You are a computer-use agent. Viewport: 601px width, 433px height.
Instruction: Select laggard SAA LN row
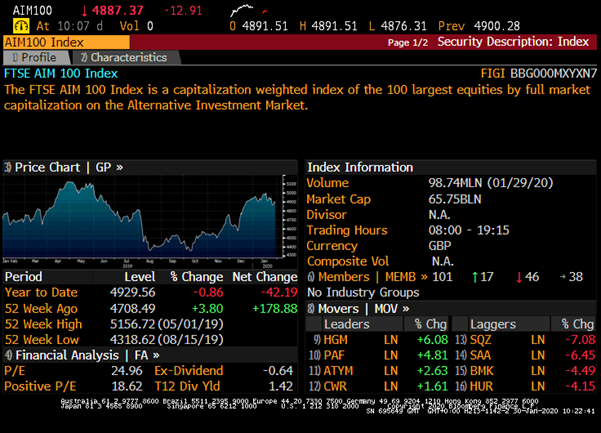pos(525,355)
